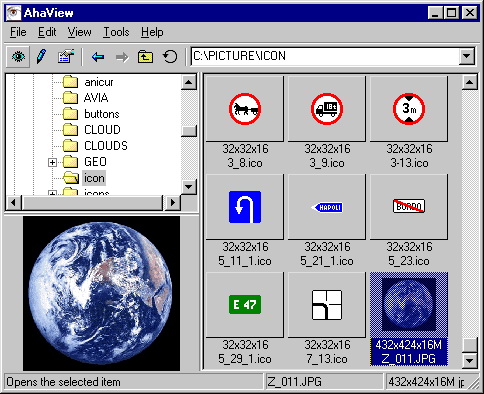Select the 5_29_1.ico E 47 thumbnail
Viewport: 484px width, 394px height.
point(245,305)
